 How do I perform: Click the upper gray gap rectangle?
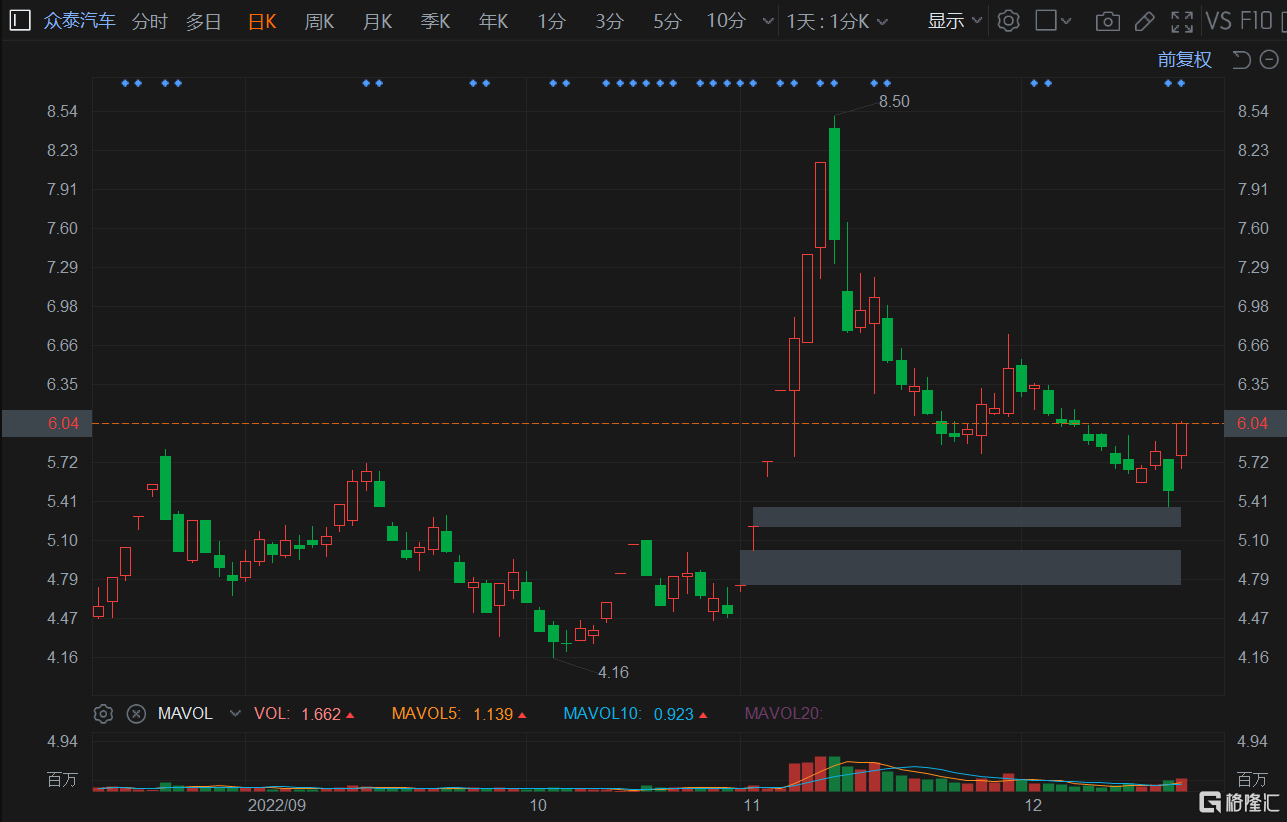pos(967,517)
